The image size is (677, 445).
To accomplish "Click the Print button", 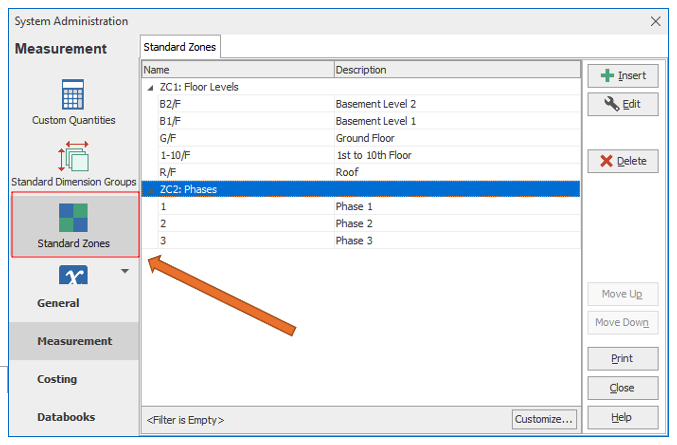I will (623, 359).
